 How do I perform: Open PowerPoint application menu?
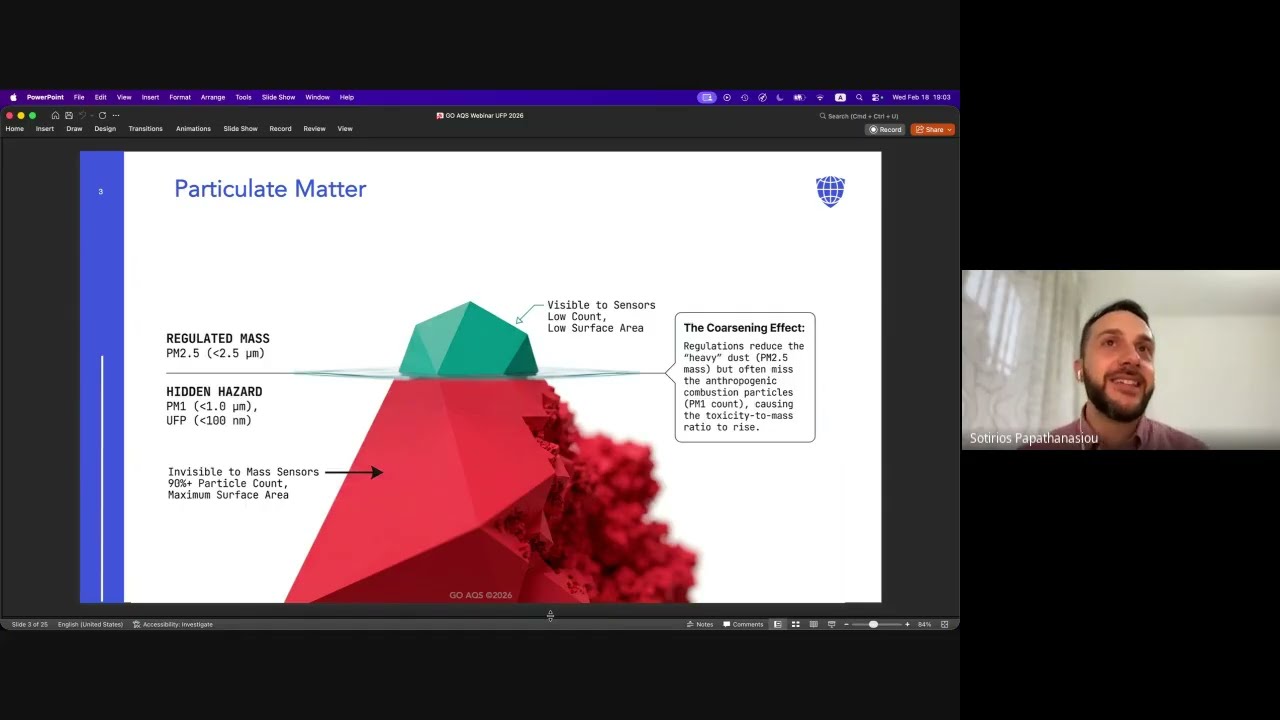[45, 97]
